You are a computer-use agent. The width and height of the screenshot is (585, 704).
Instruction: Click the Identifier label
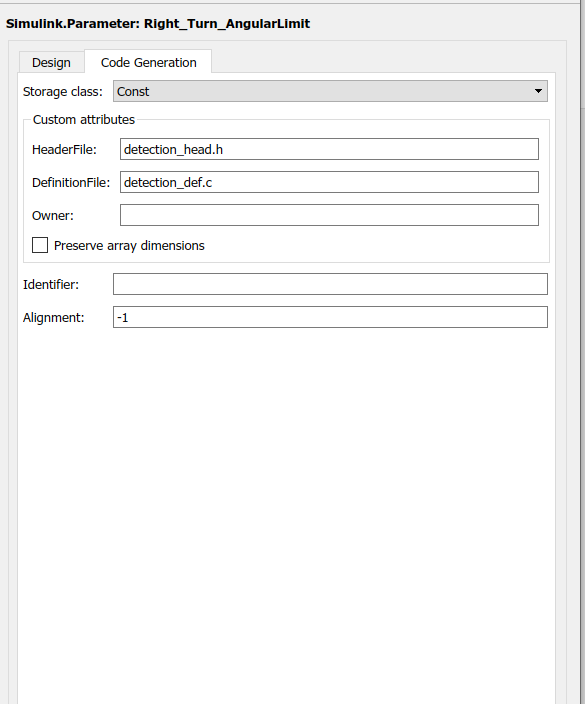[x=51, y=285]
